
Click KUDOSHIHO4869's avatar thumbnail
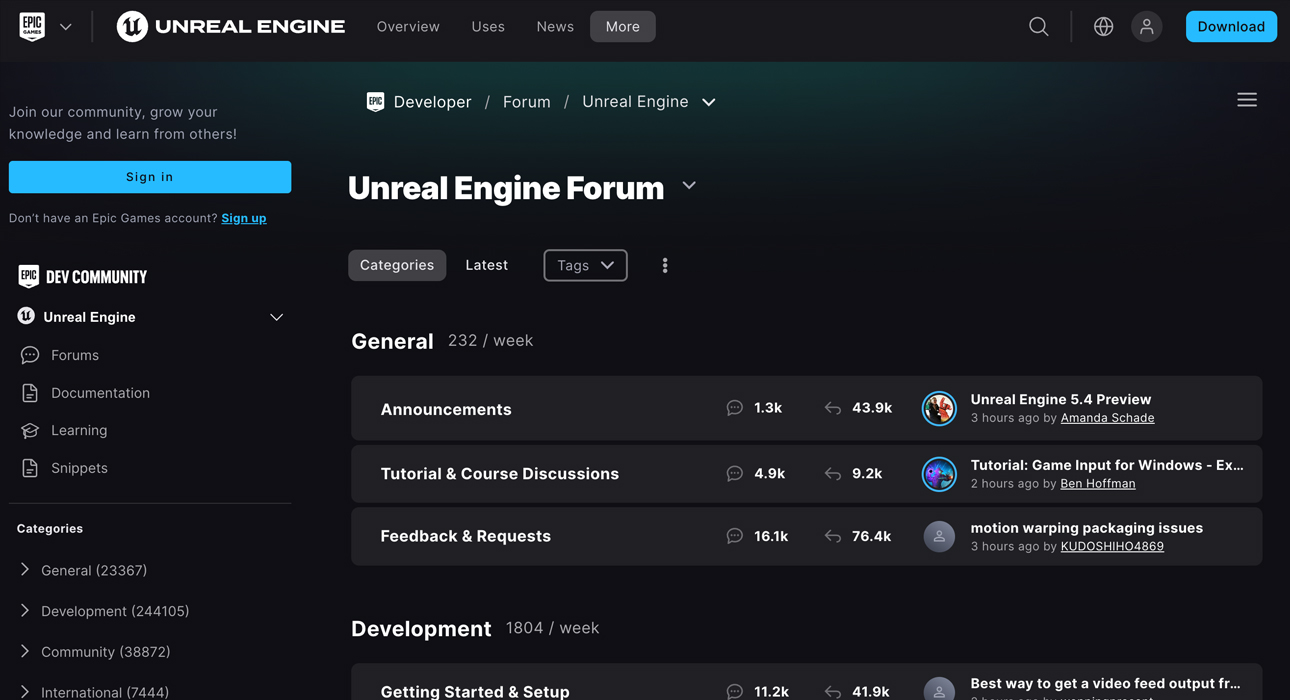[939, 536]
